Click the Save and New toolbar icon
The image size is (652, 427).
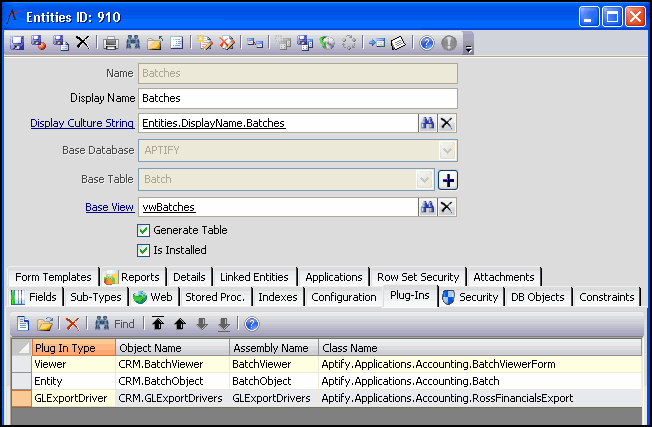(61, 43)
